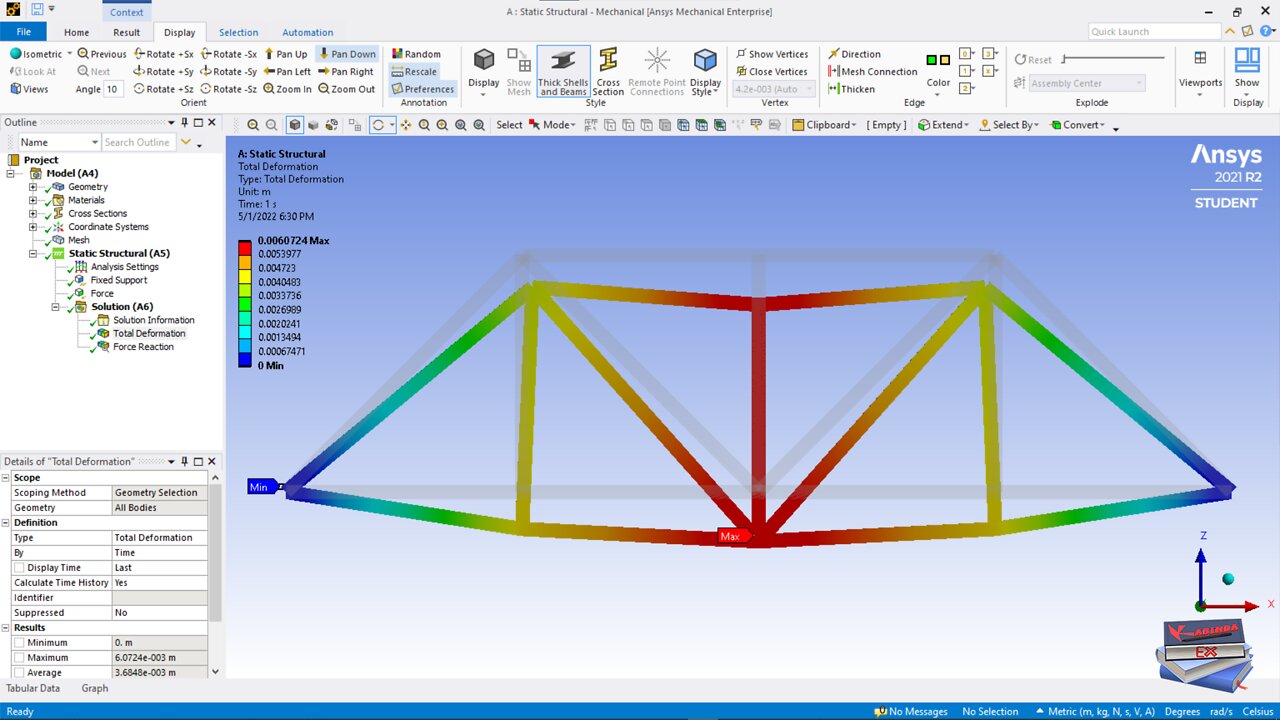Toggle Thick Shells and Beams display
This screenshot has width=1280, height=720.
click(563, 71)
